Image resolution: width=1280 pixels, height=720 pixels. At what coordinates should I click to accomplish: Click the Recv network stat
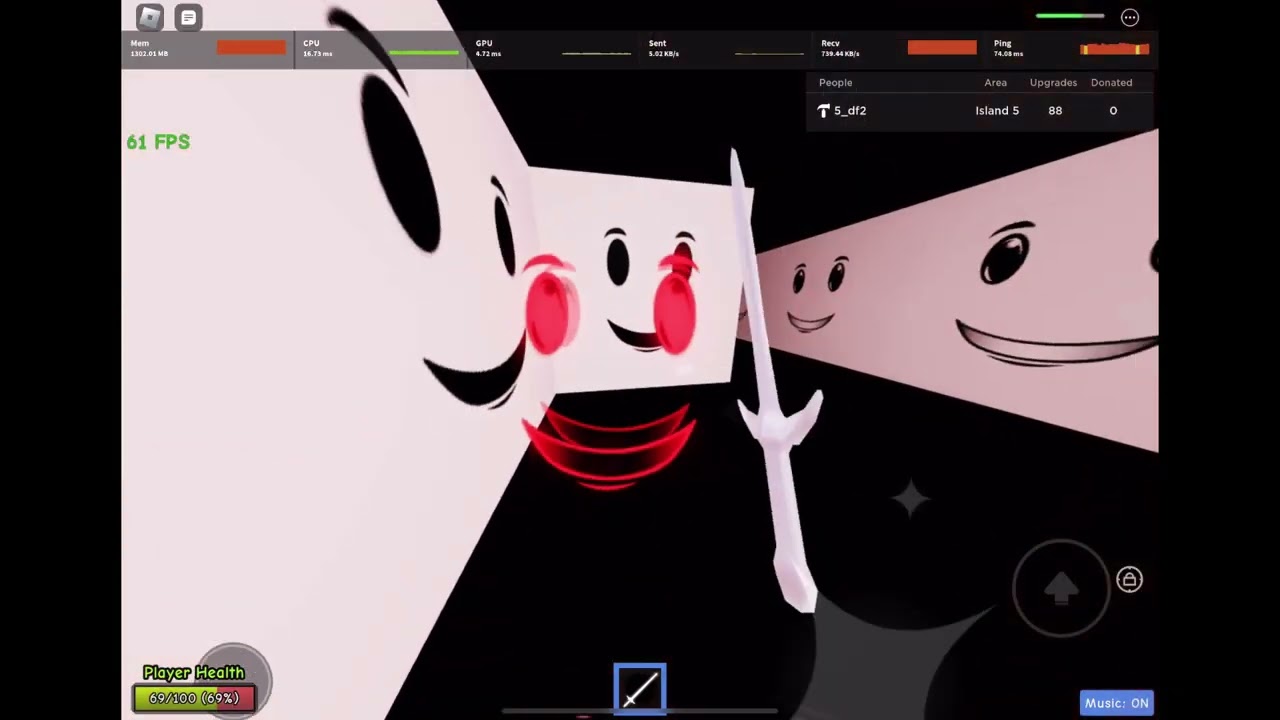(x=899, y=48)
